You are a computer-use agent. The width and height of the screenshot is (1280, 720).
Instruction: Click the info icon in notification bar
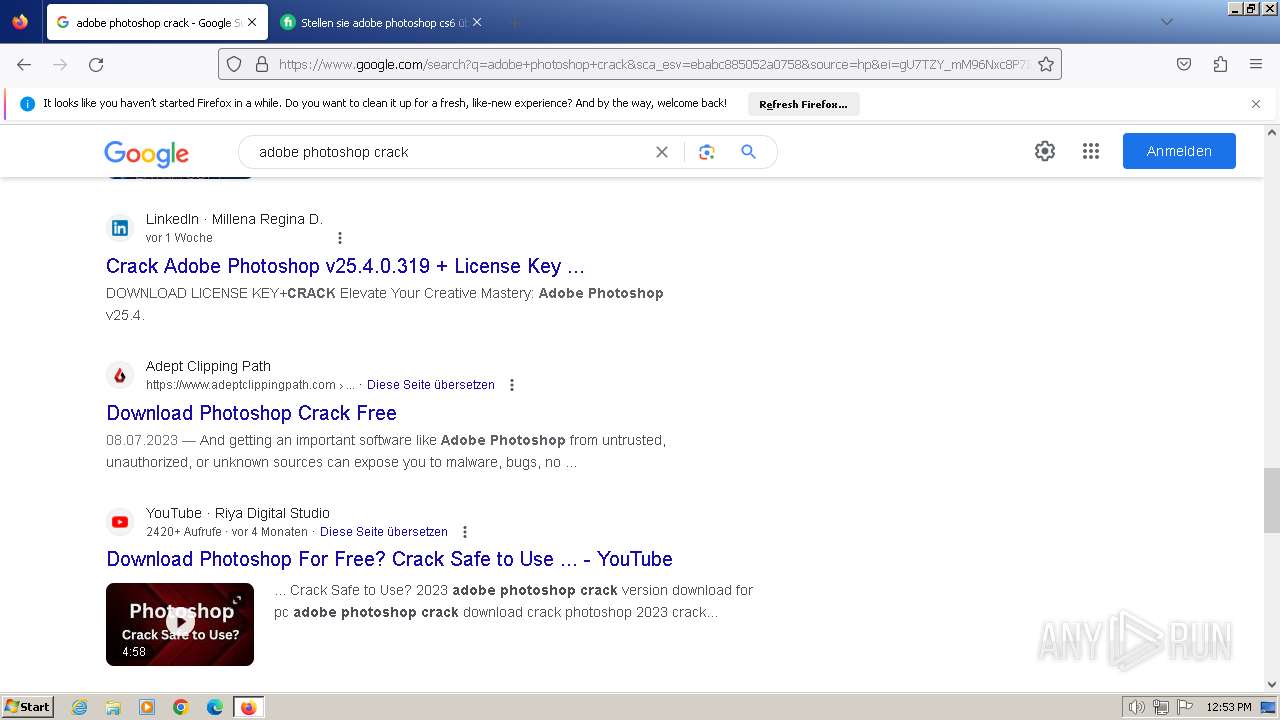(x=27, y=103)
